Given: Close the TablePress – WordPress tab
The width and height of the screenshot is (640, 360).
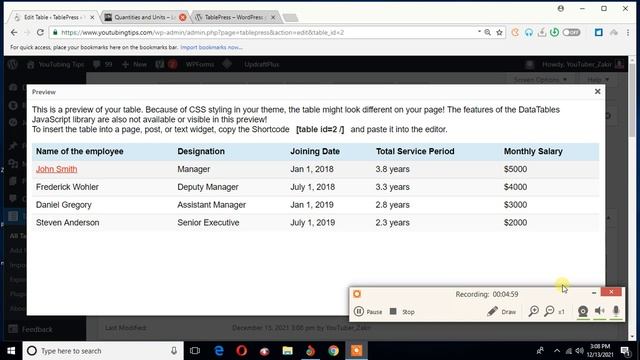Looking at the screenshot, I should [273, 17].
